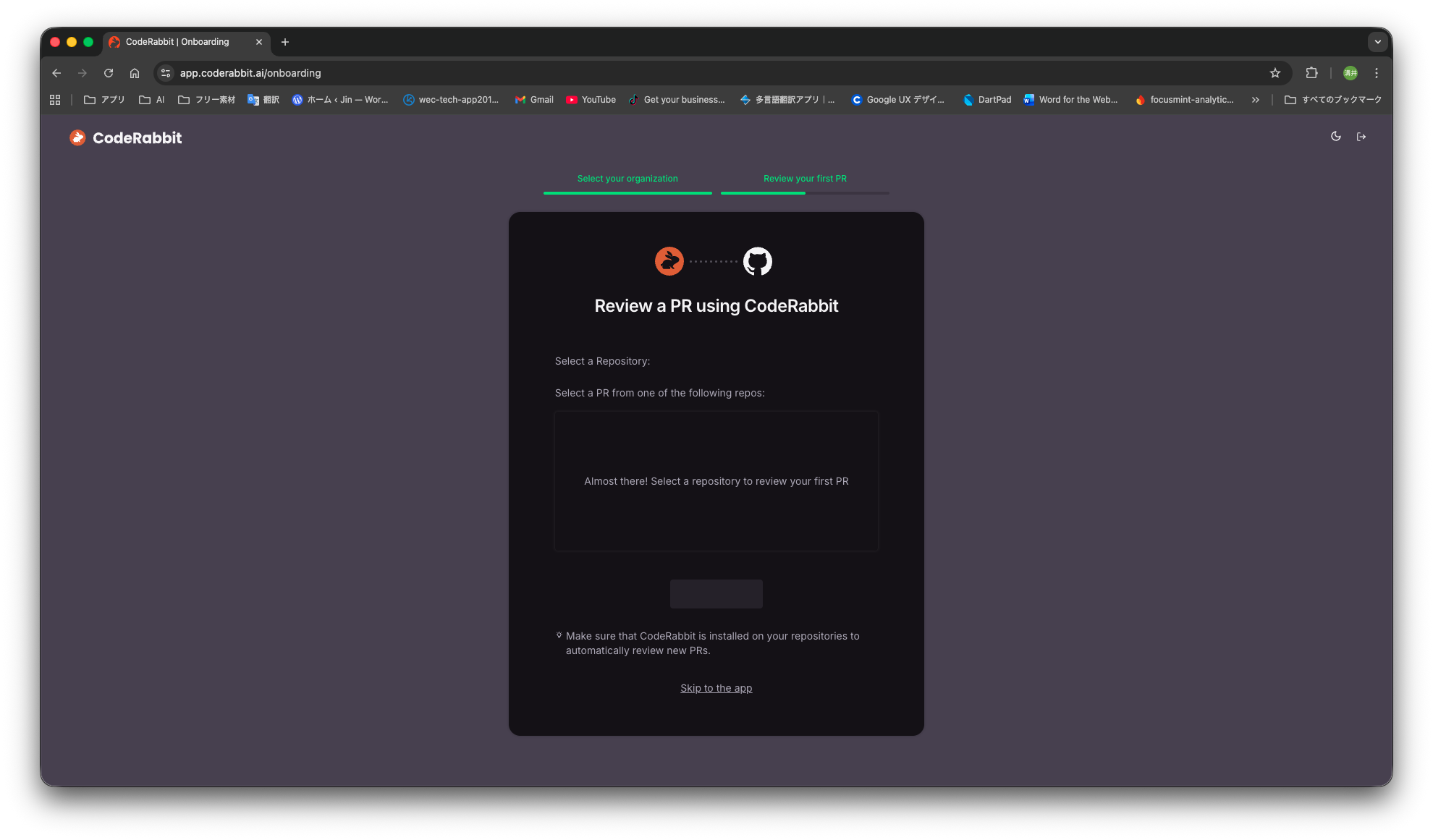Select the "Select your organization" step
The image size is (1433, 840).
[x=627, y=179]
